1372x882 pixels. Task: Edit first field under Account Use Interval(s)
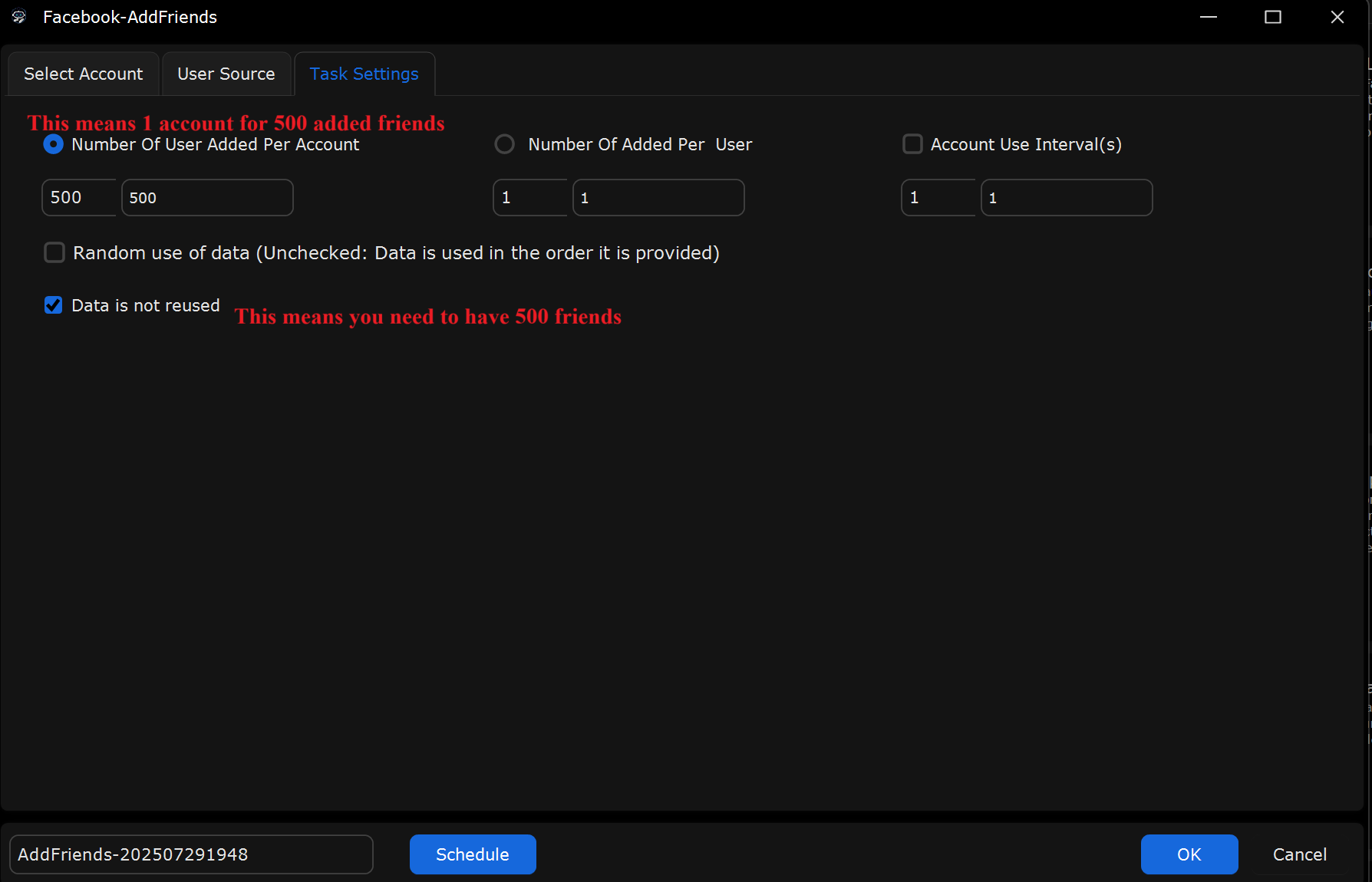(938, 198)
